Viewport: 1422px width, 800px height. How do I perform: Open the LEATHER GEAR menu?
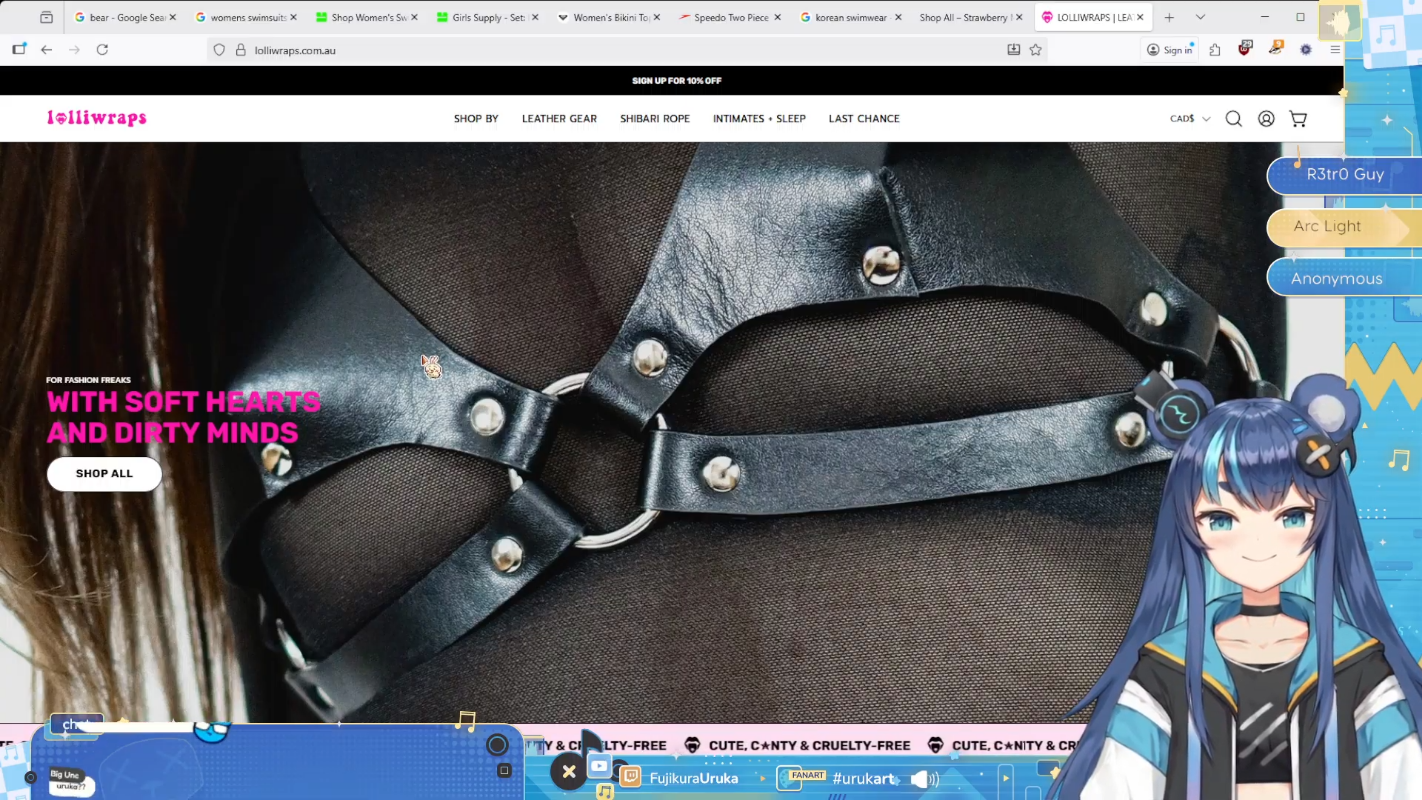(559, 119)
